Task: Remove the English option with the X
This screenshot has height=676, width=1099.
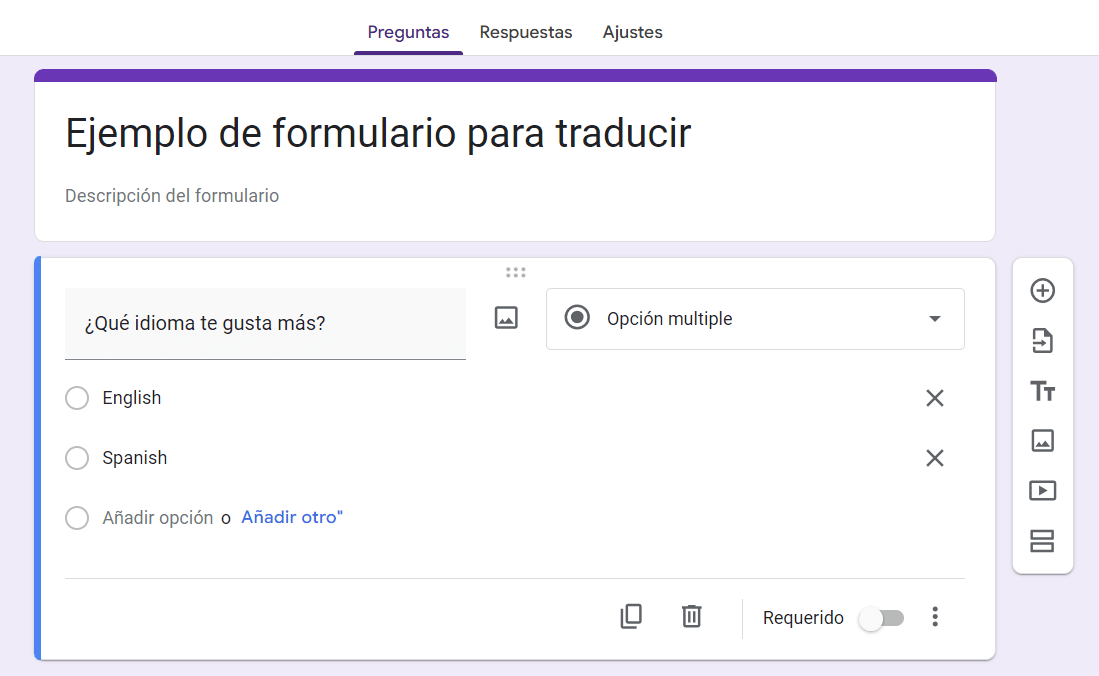Action: click(x=934, y=398)
